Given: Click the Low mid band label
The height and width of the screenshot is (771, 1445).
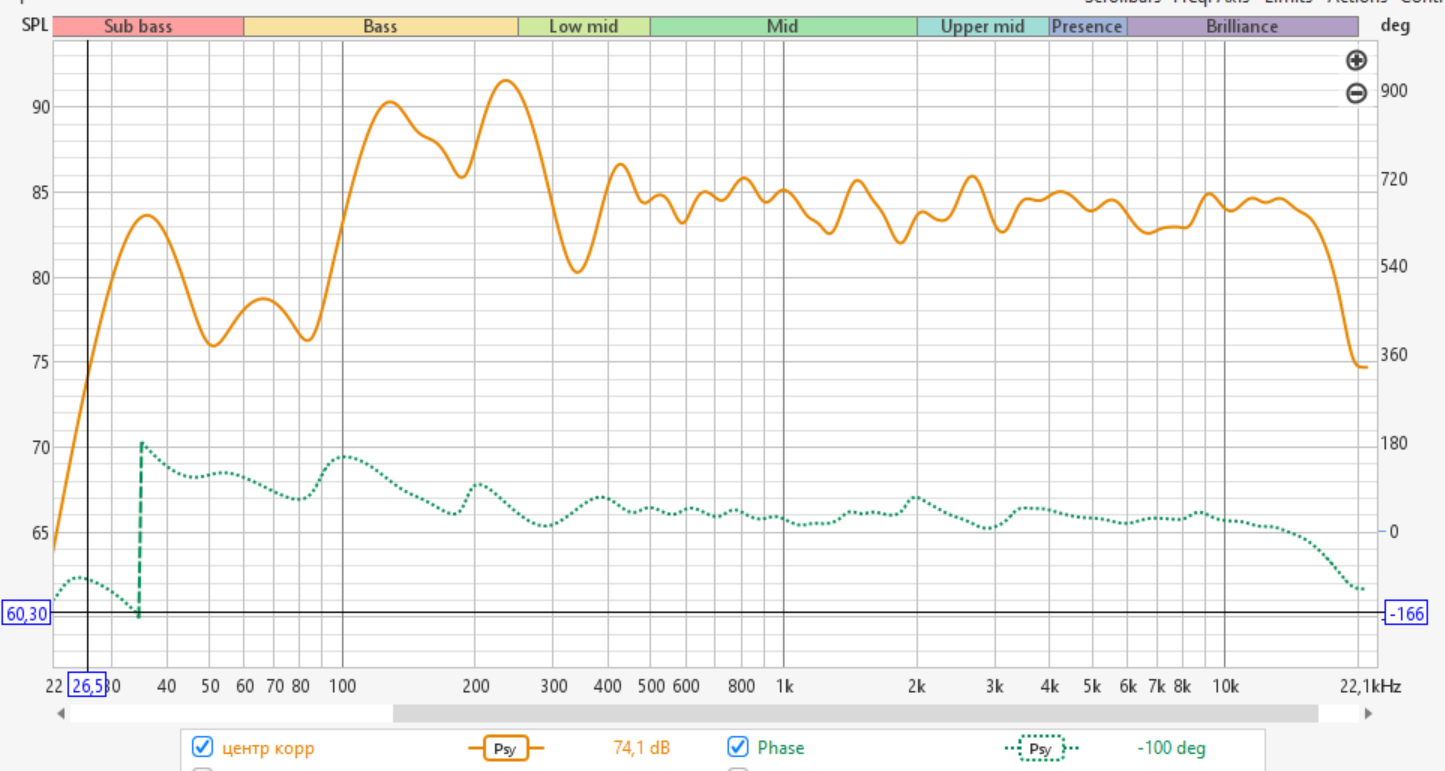Looking at the screenshot, I should 583,27.
